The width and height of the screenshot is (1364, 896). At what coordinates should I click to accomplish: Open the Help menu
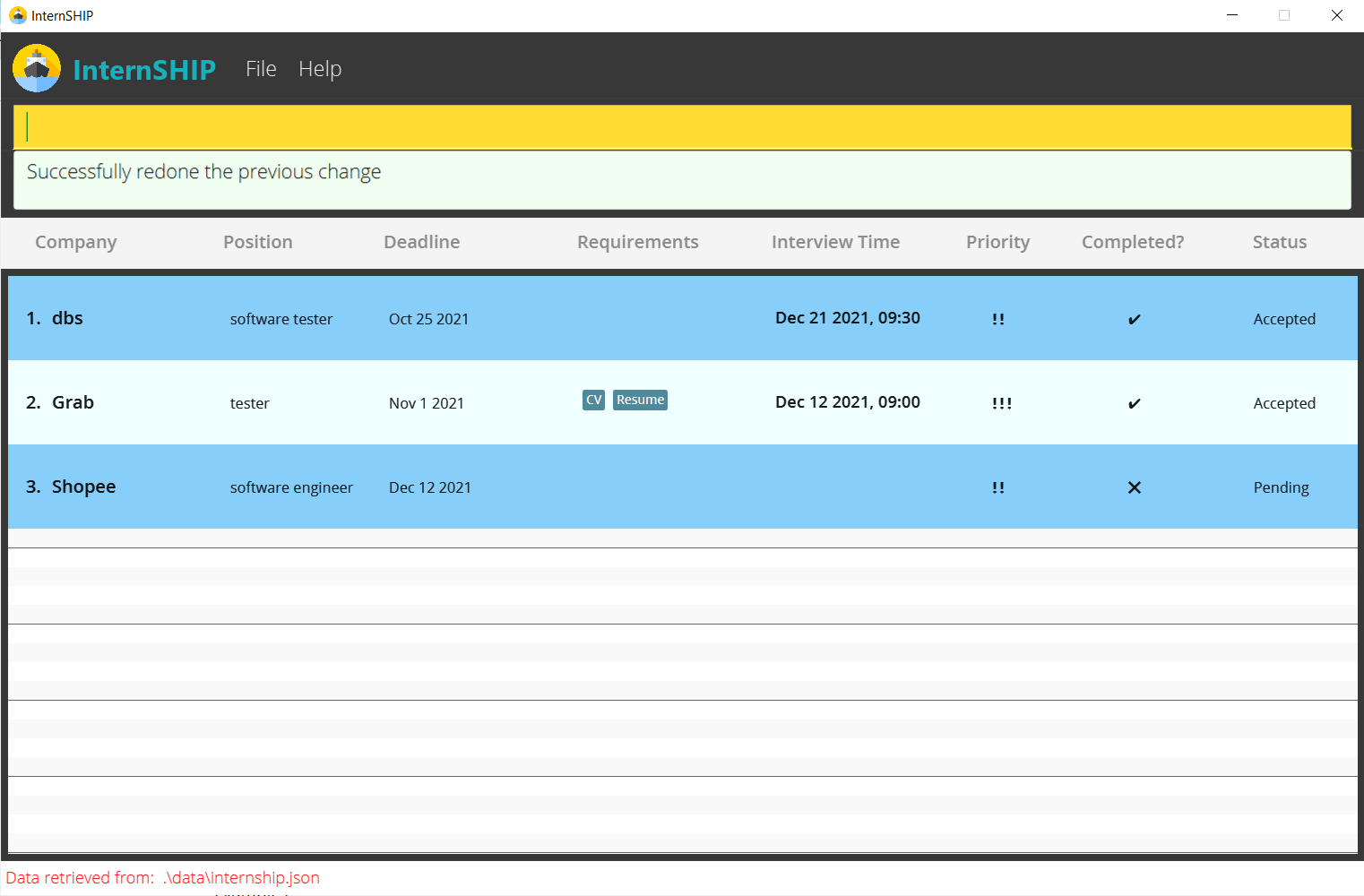[320, 69]
